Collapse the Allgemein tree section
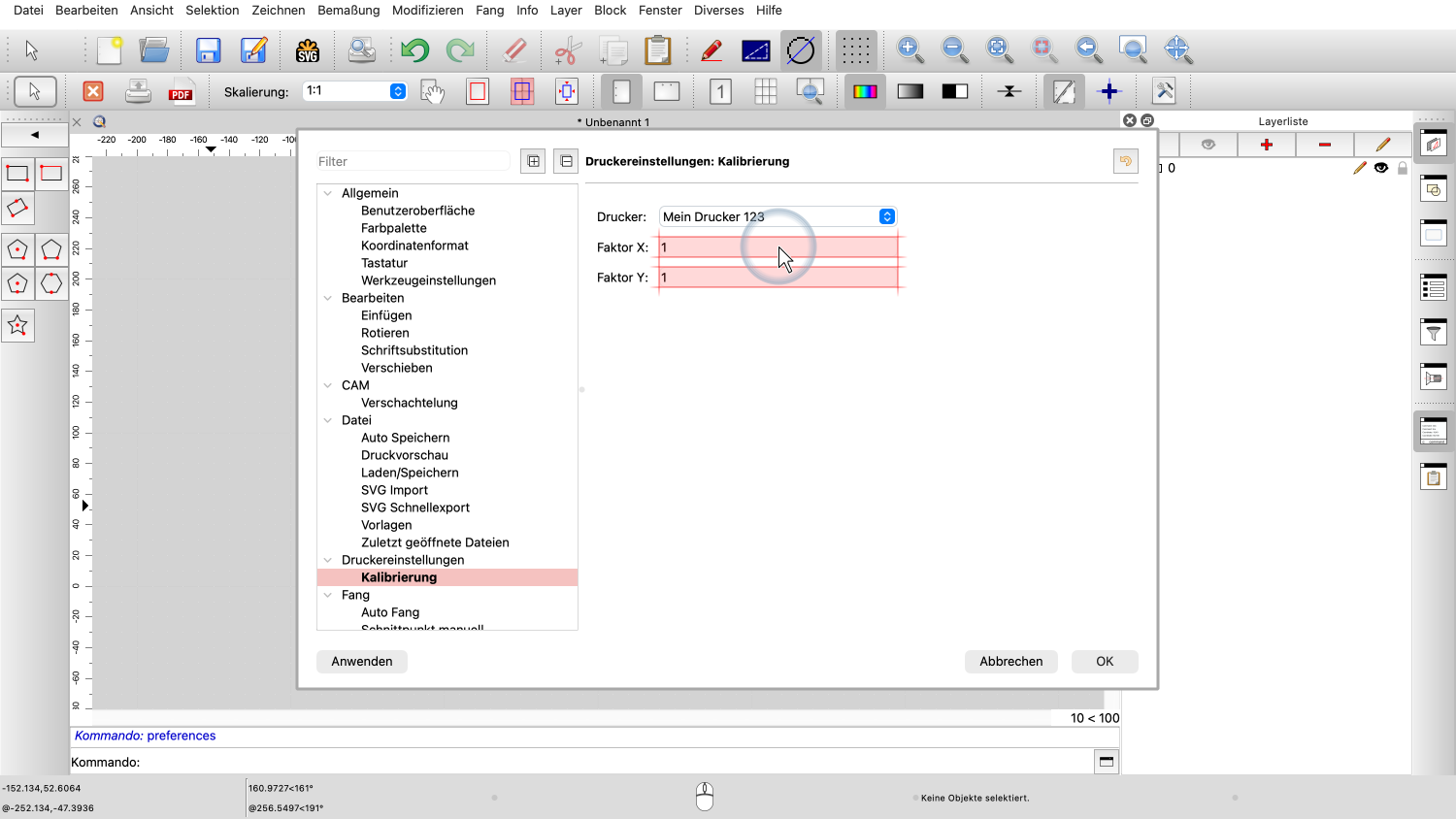 pyautogui.click(x=328, y=193)
